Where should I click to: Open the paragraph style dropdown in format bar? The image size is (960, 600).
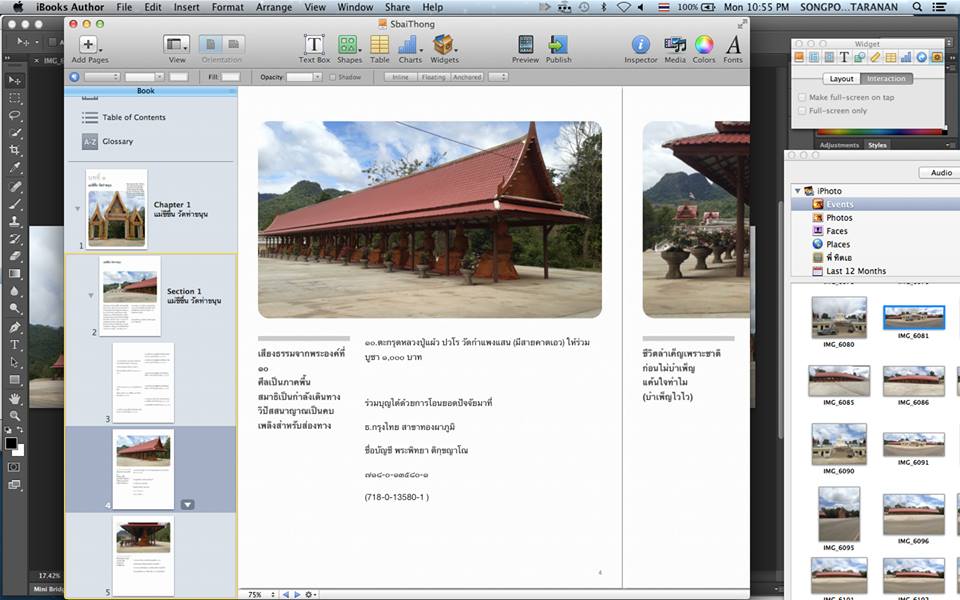tap(102, 77)
